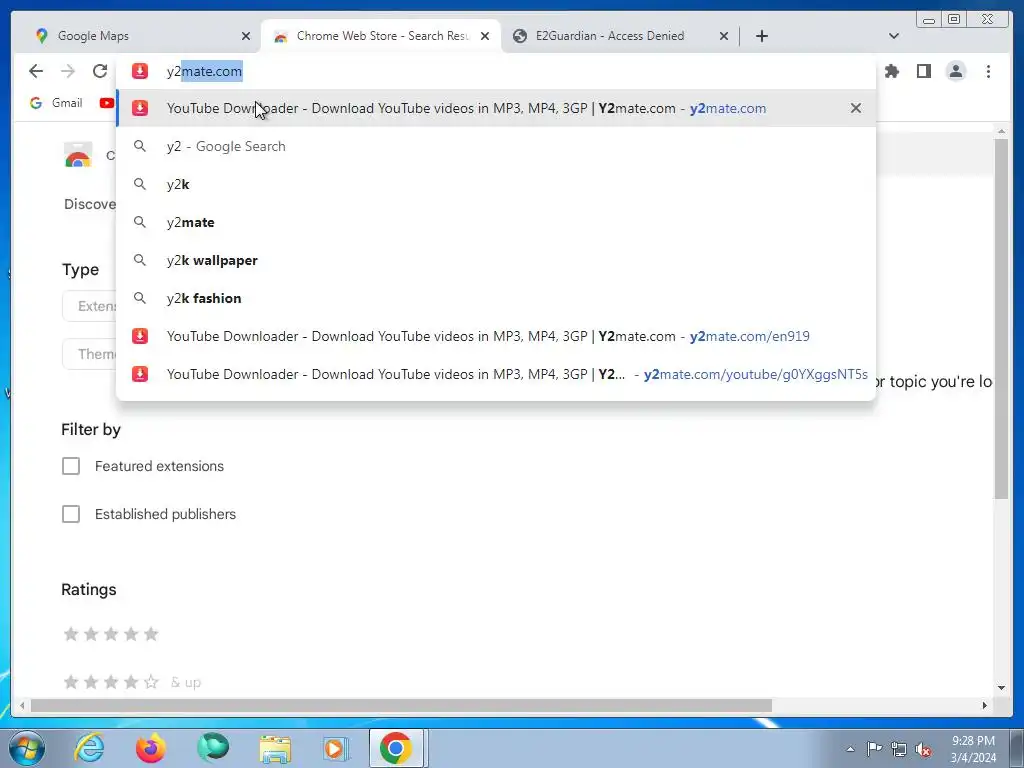Remove the y2mate.com suggestion with X

[x=856, y=108]
